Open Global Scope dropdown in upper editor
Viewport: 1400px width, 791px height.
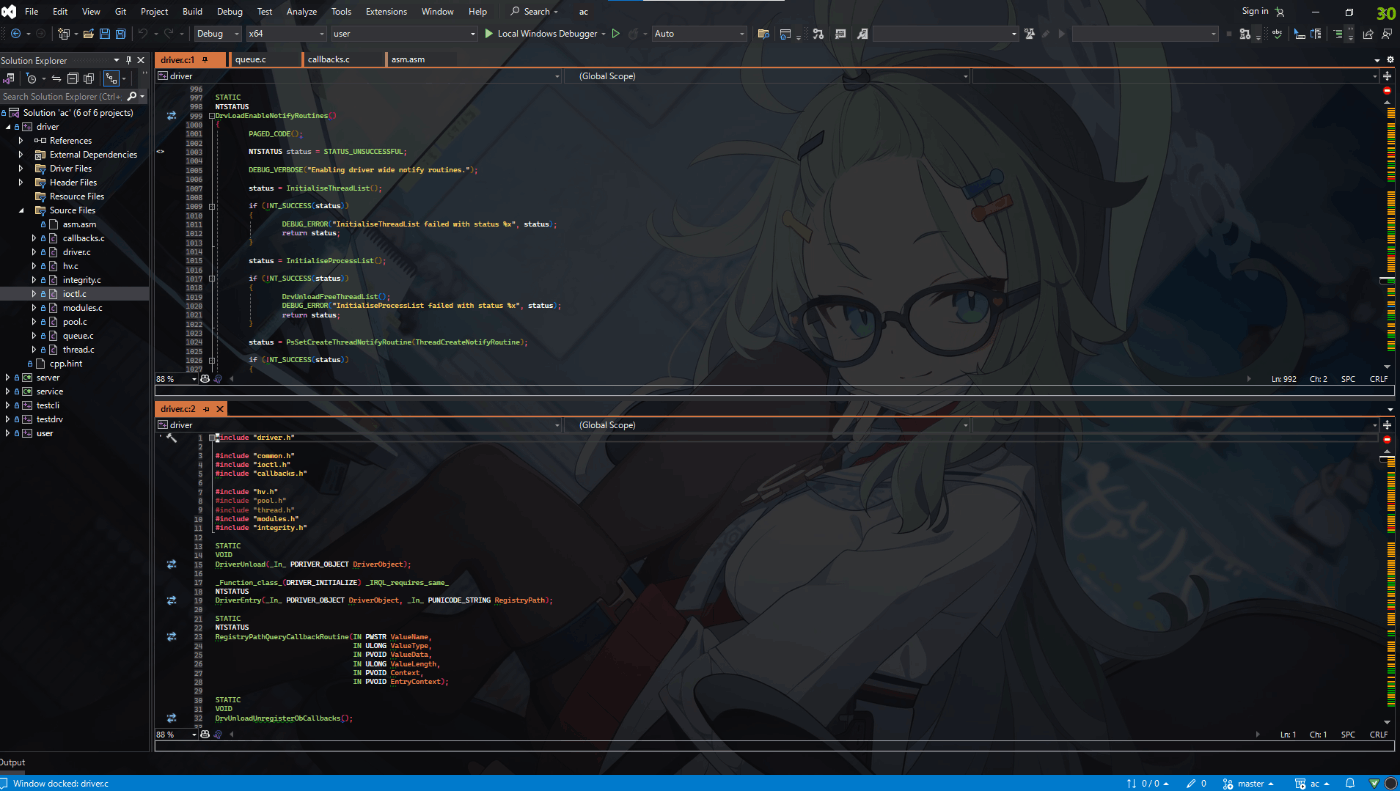point(768,76)
